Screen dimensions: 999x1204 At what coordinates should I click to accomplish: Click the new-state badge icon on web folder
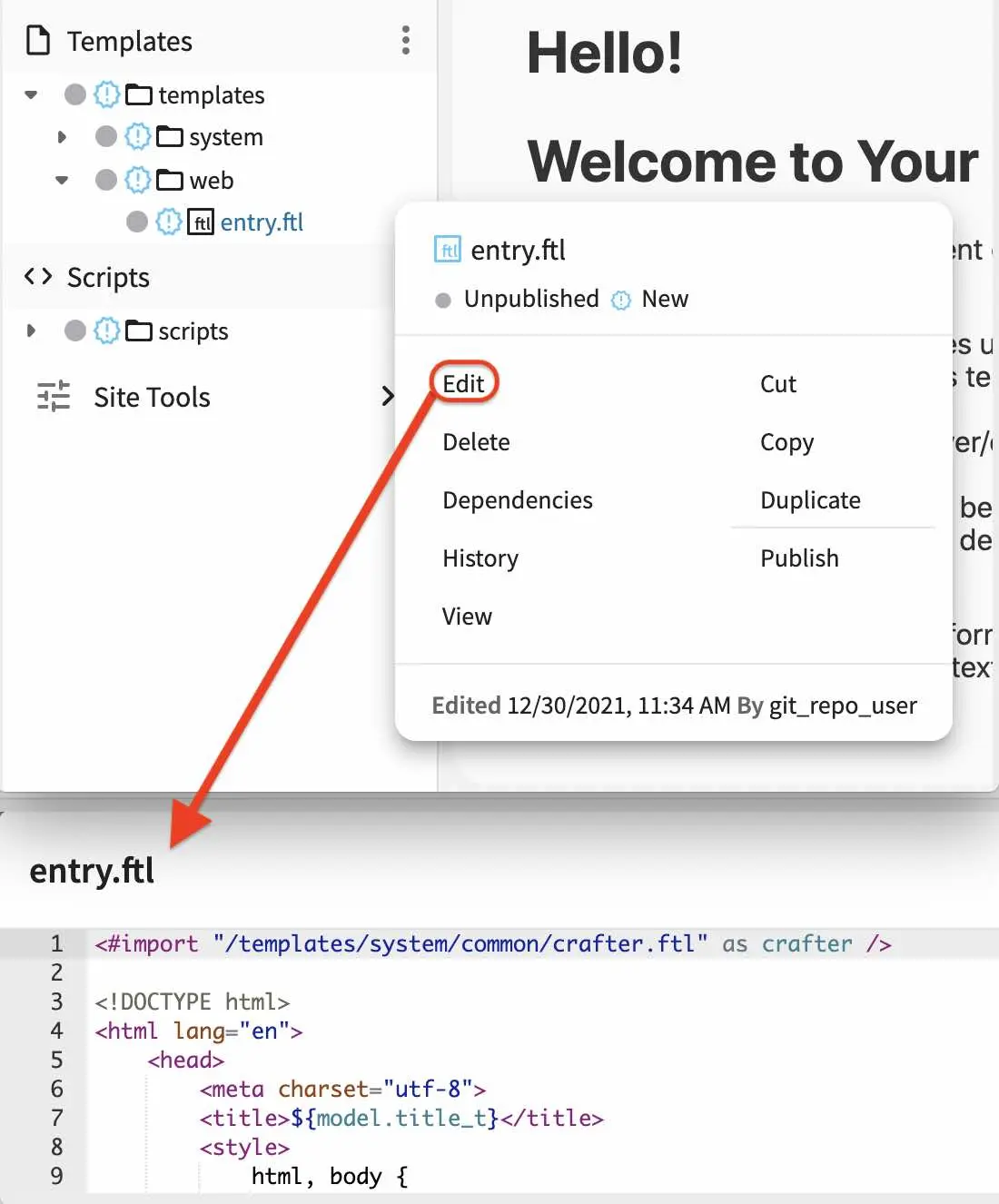tap(138, 180)
